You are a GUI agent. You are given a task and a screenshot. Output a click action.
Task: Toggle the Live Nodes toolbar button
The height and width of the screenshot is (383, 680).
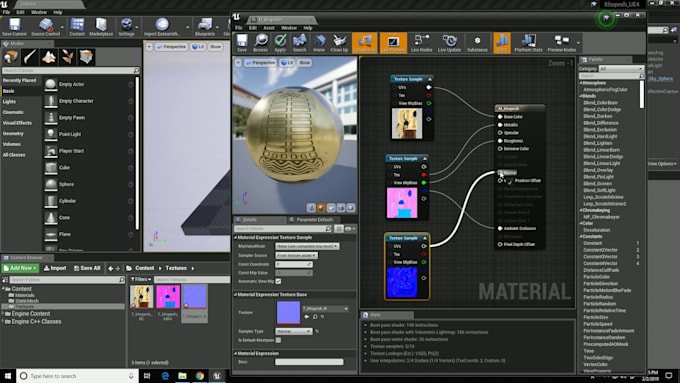pos(421,43)
